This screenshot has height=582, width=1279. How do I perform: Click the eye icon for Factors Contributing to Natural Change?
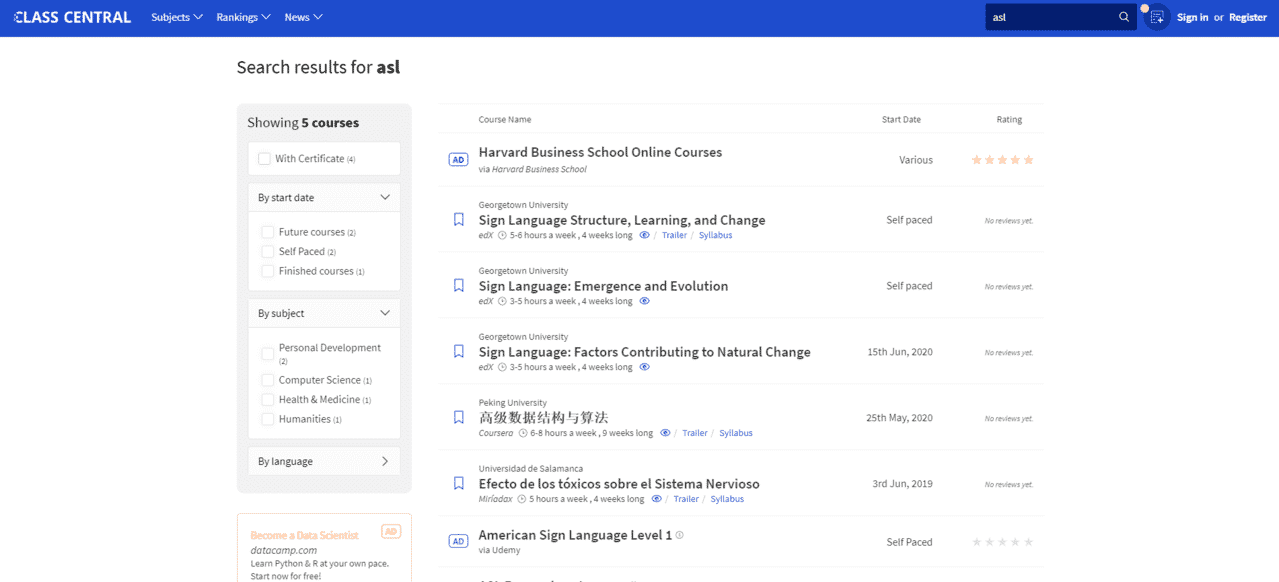click(x=645, y=367)
